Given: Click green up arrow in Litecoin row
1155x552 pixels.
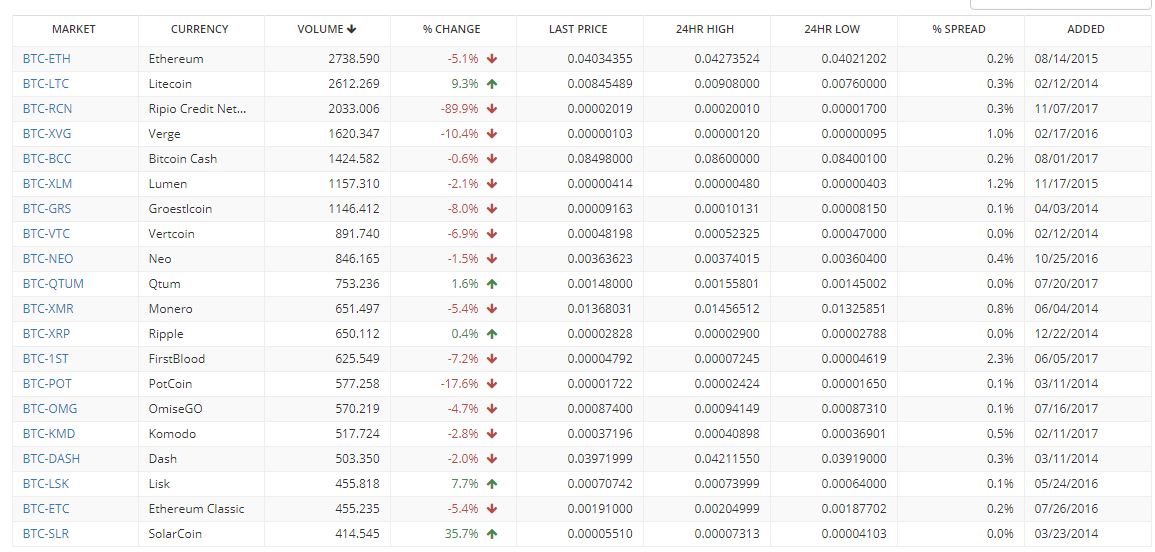Looking at the screenshot, I should click(x=492, y=84).
